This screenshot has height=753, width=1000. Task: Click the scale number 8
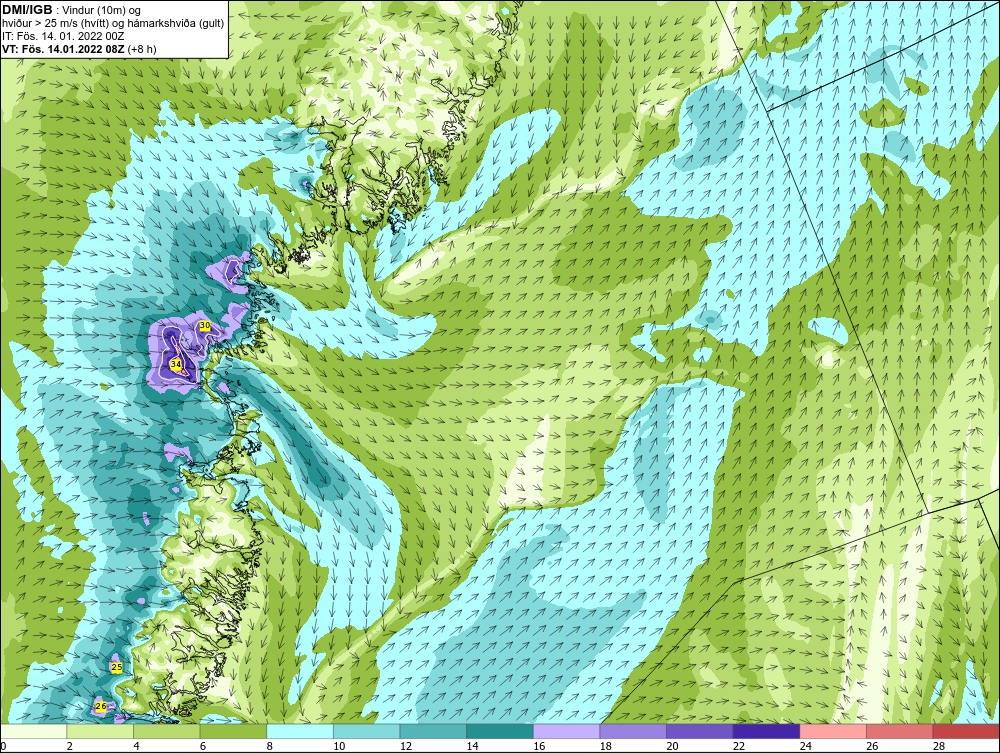[268, 746]
